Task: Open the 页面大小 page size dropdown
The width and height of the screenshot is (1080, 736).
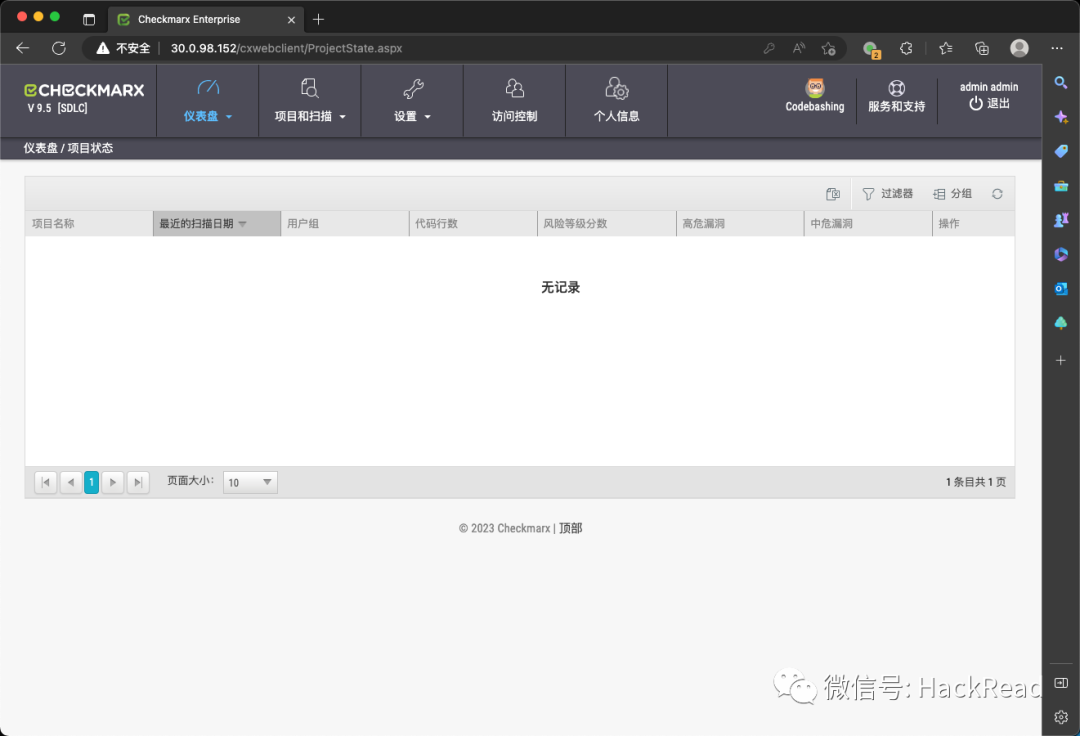Action: tap(251, 483)
